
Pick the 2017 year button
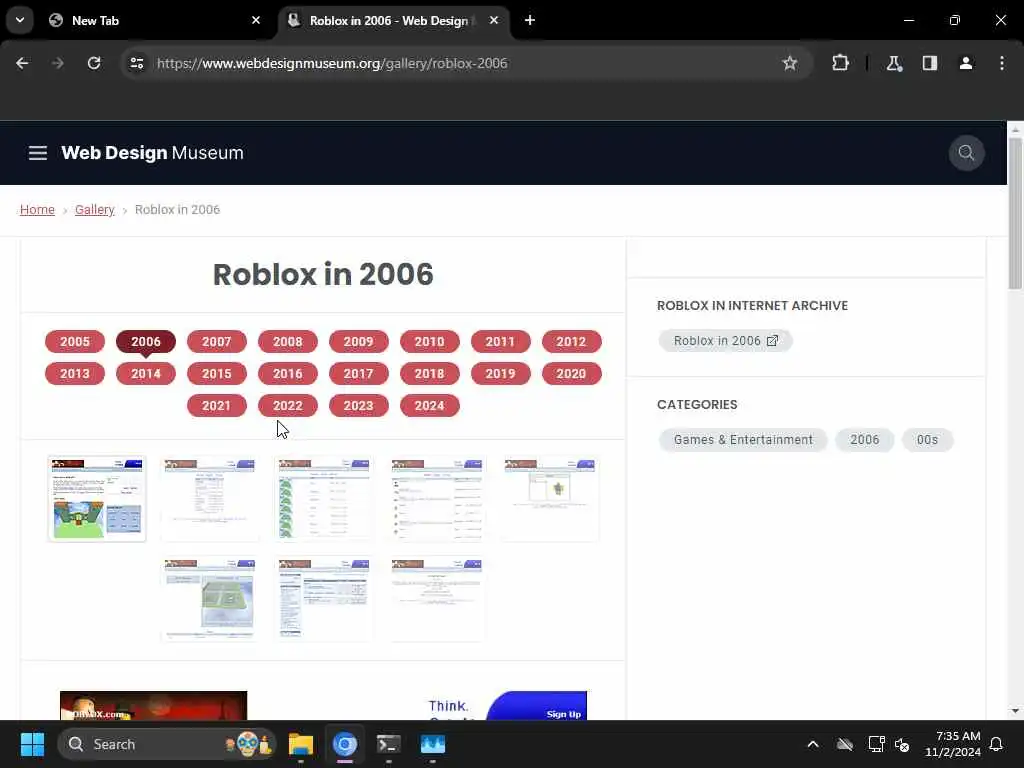click(x=359, y=374)
